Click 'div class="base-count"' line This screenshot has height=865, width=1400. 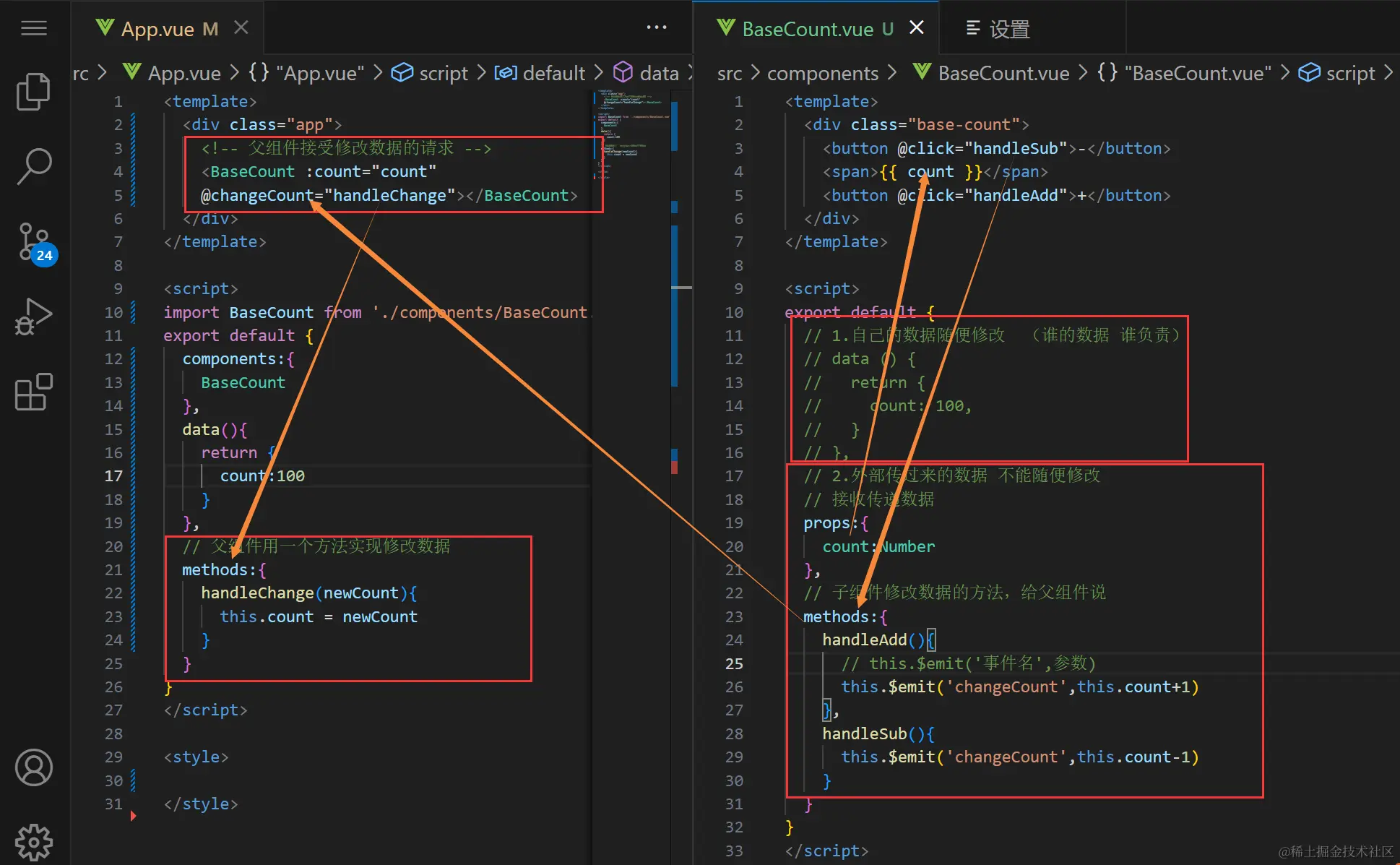[917, 124]
